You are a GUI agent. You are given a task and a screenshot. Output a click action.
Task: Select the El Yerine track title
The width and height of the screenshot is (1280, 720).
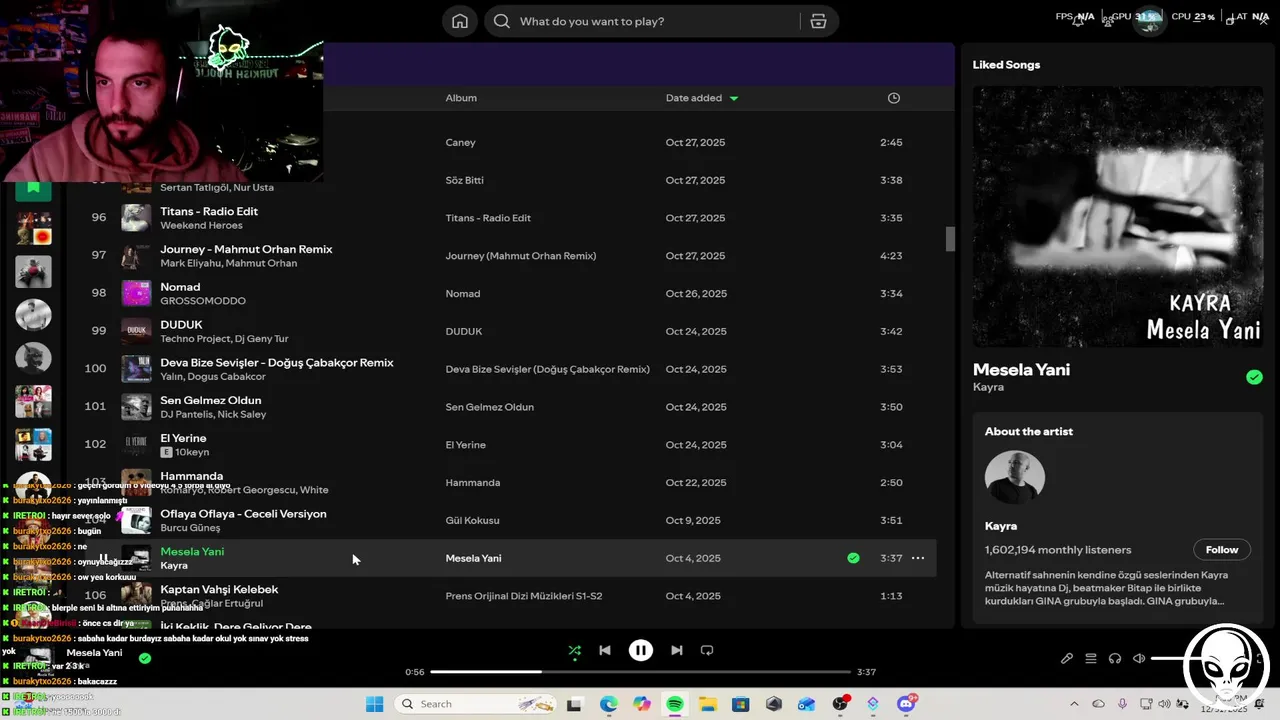tap(183, 438)
